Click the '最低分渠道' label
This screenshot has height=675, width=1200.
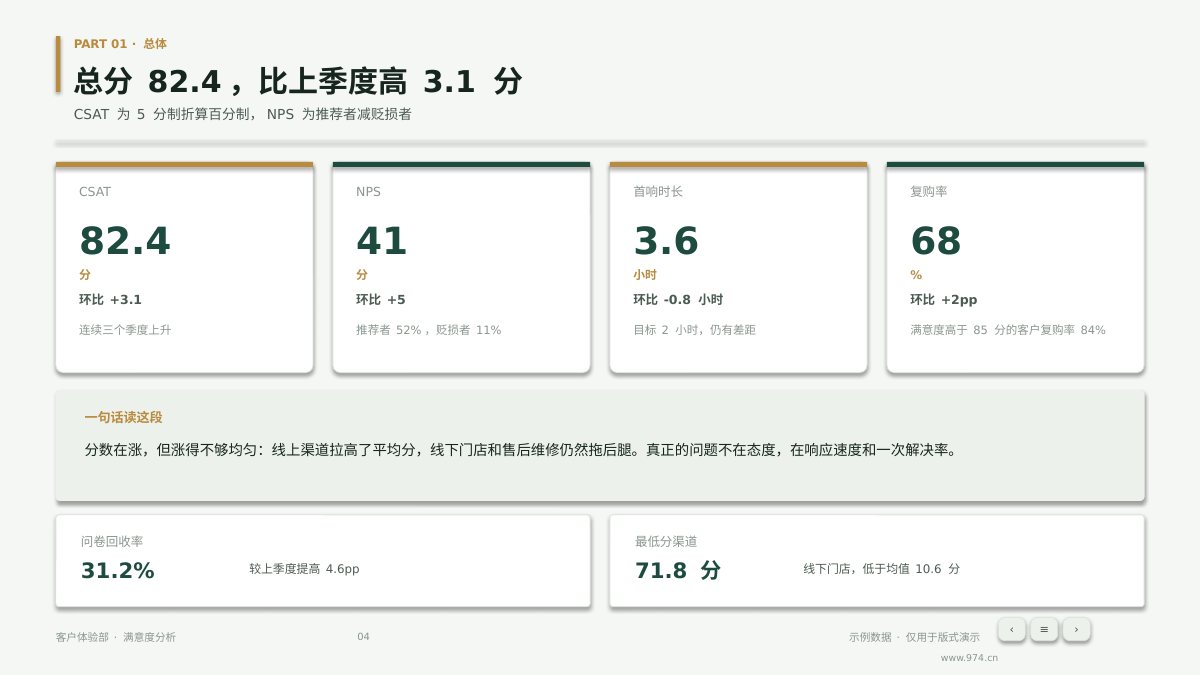coord(666,541)
